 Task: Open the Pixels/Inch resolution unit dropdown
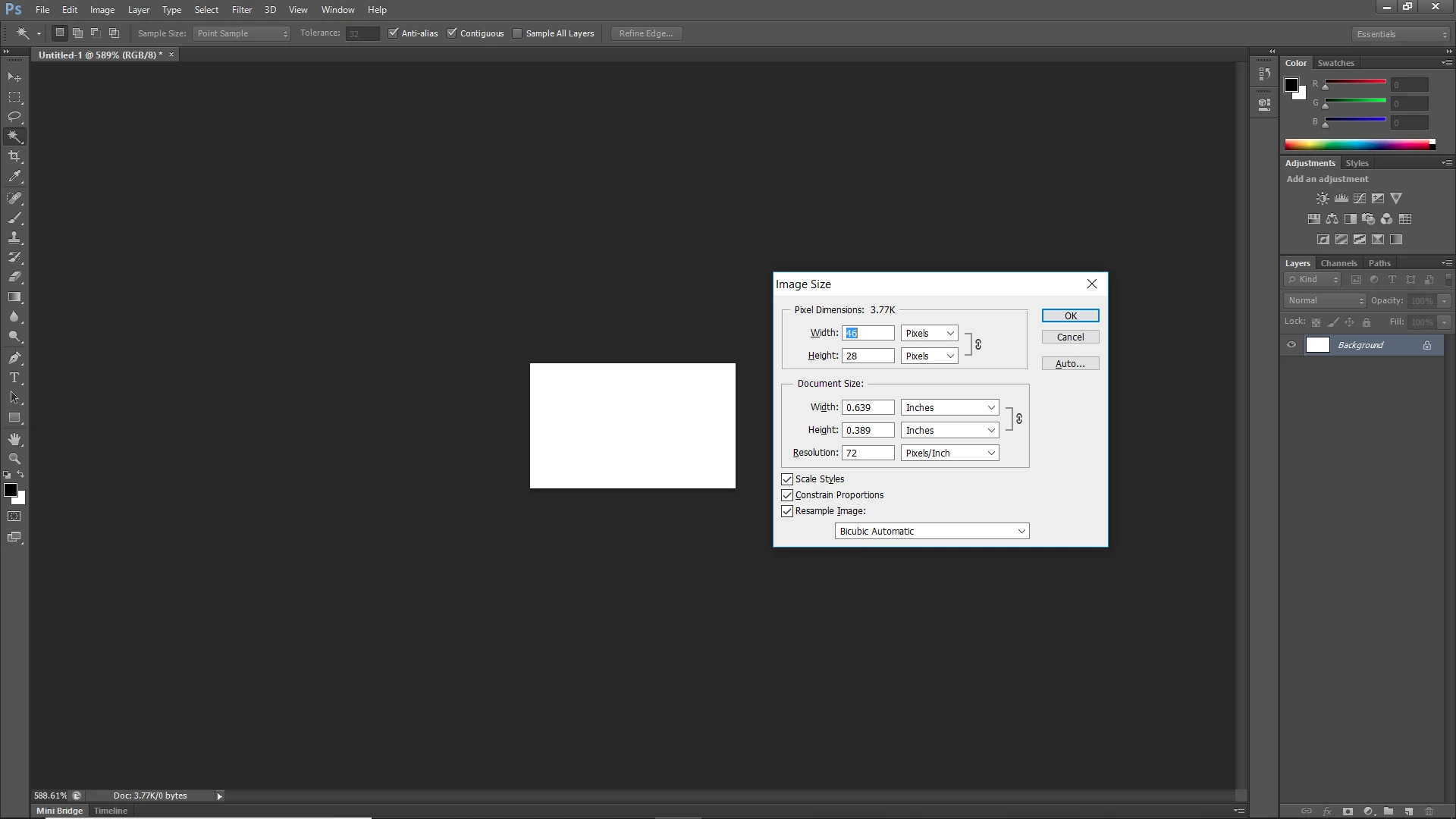tap(950, 453)
